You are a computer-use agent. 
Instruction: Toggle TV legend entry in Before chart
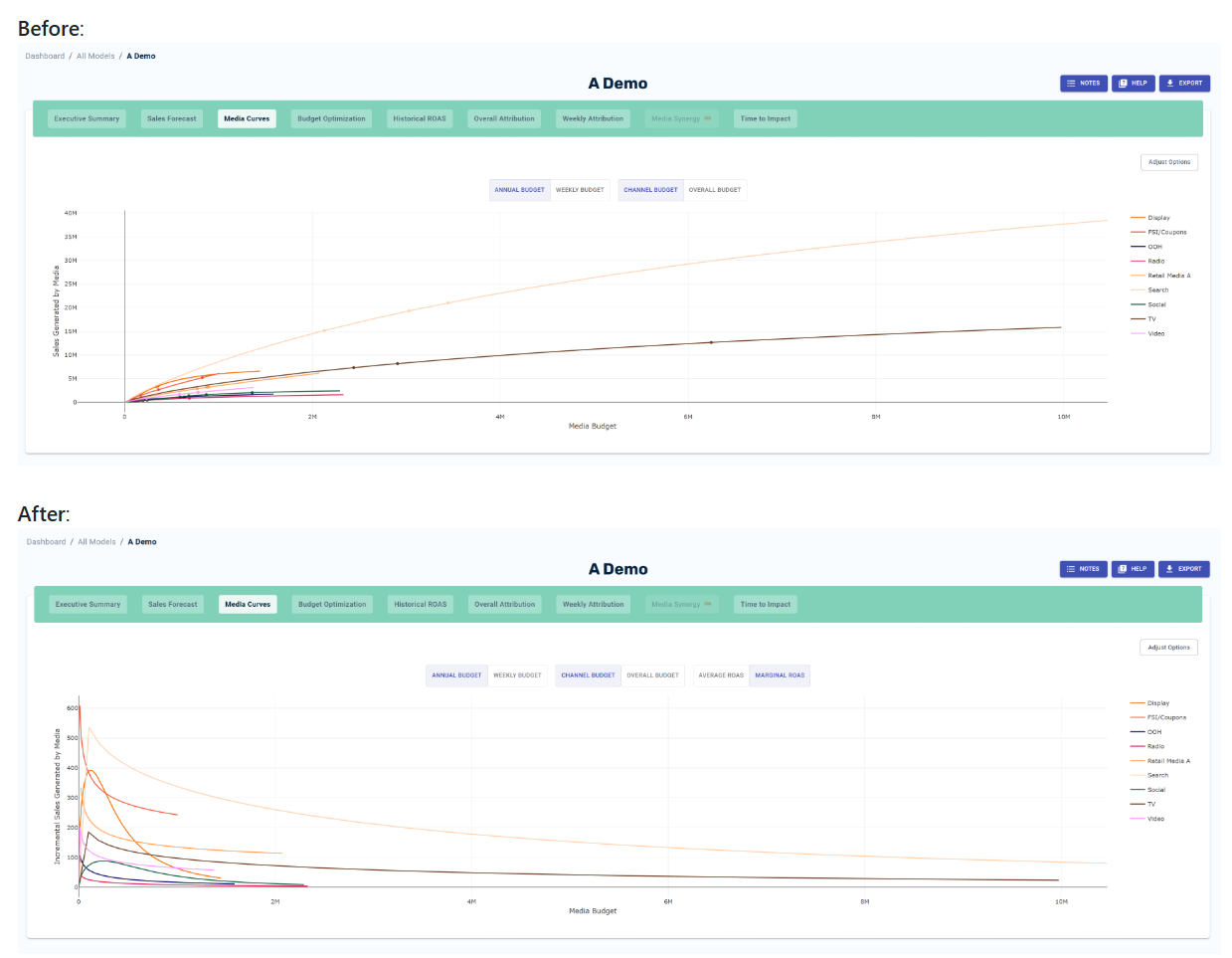tap(1144, 319)
